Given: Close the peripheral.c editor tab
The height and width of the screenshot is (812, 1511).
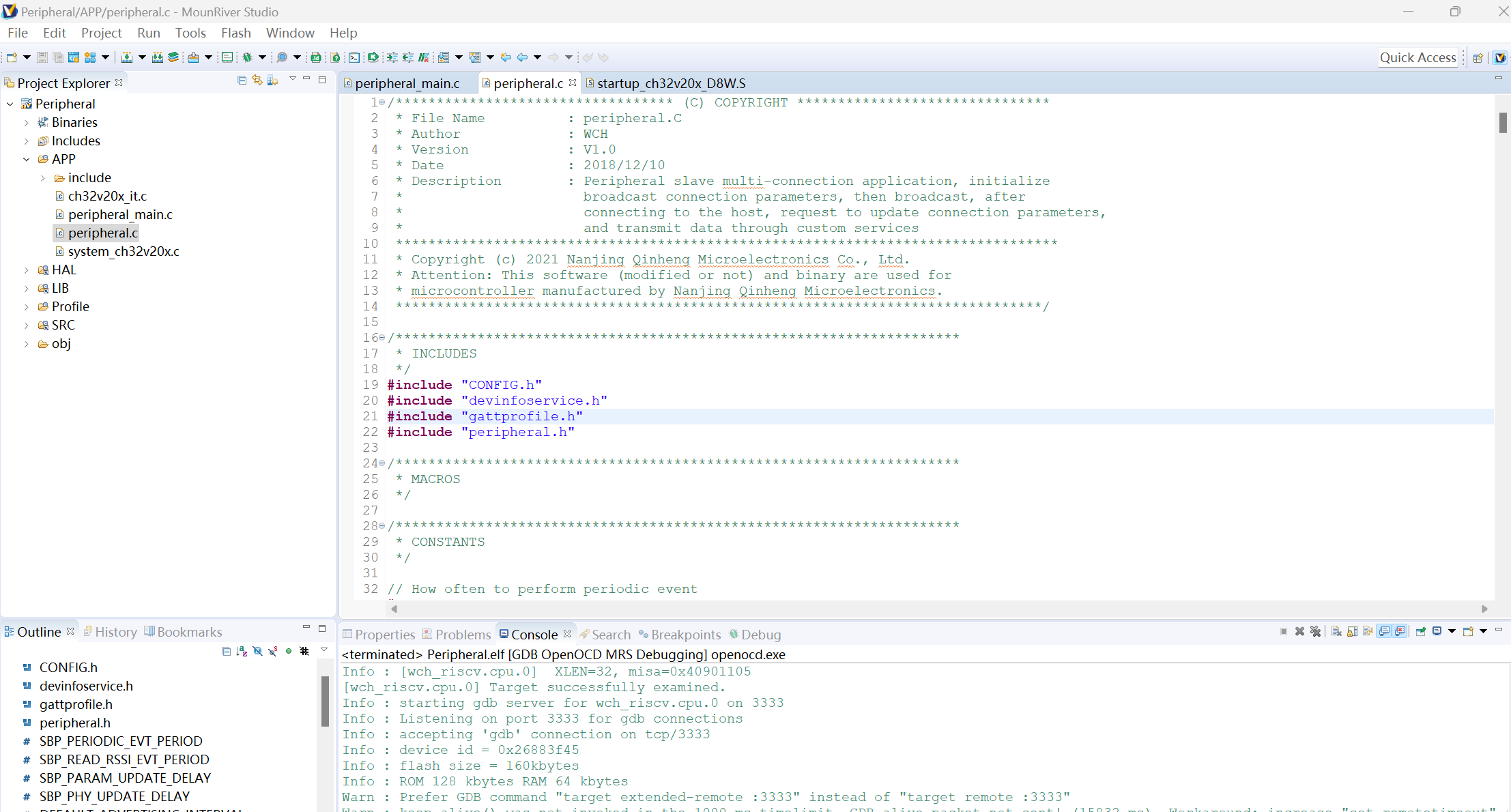Looking at the screenshot, I should click(x=573, y=83).
